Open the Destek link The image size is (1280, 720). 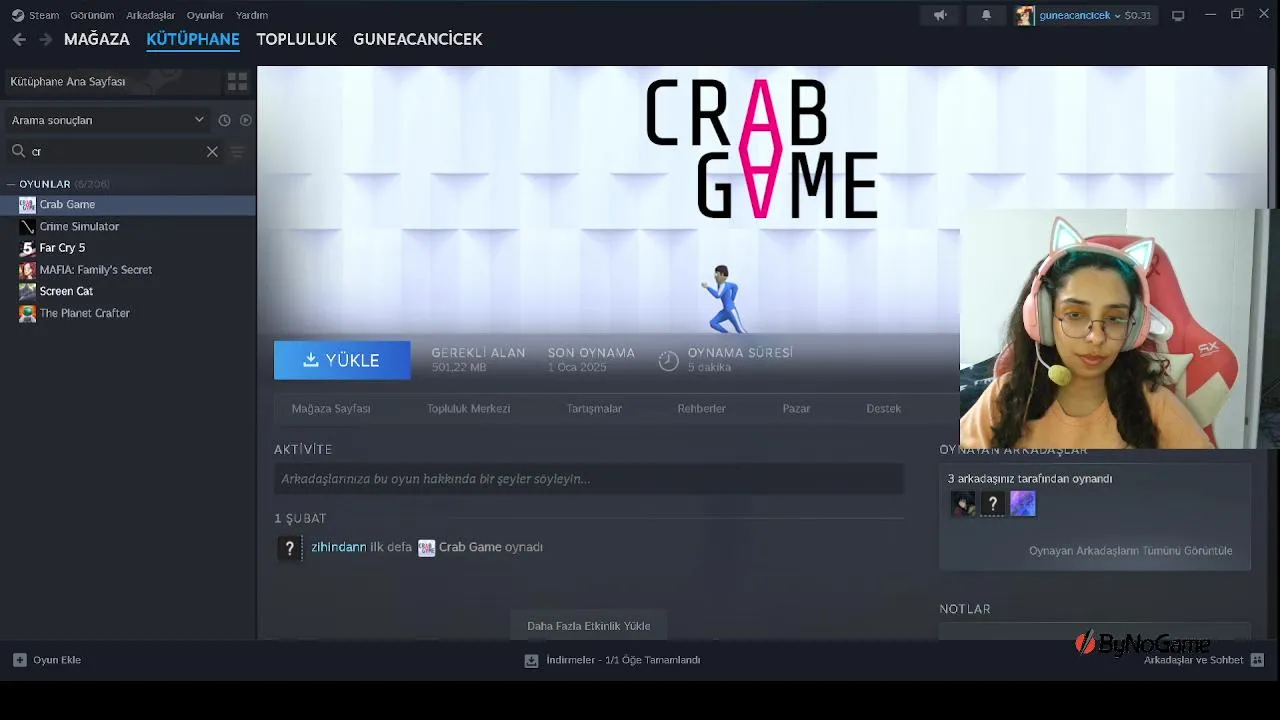click(x=883, y=408)
